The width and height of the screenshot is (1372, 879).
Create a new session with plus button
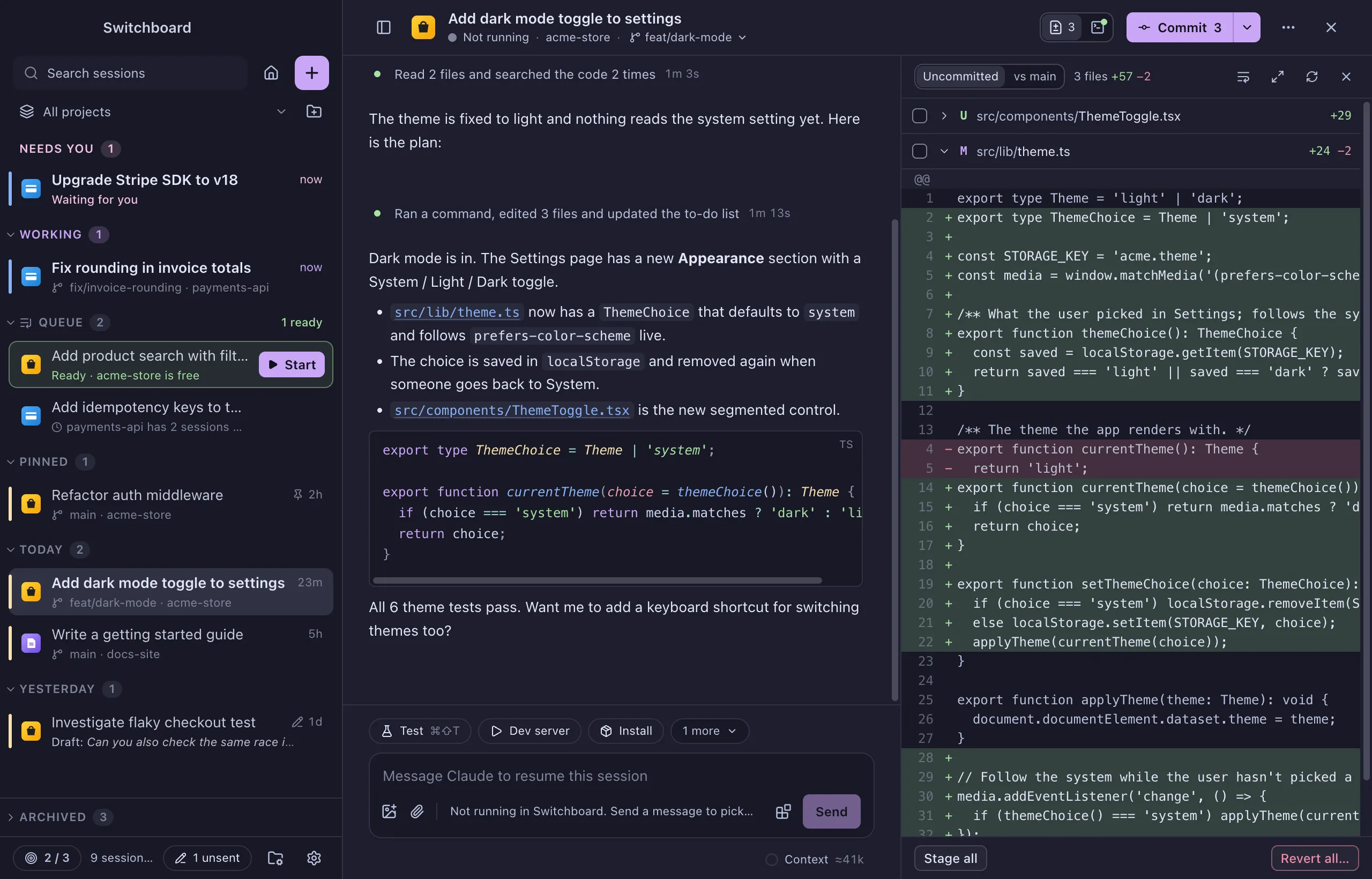click(x=311, y=73)
